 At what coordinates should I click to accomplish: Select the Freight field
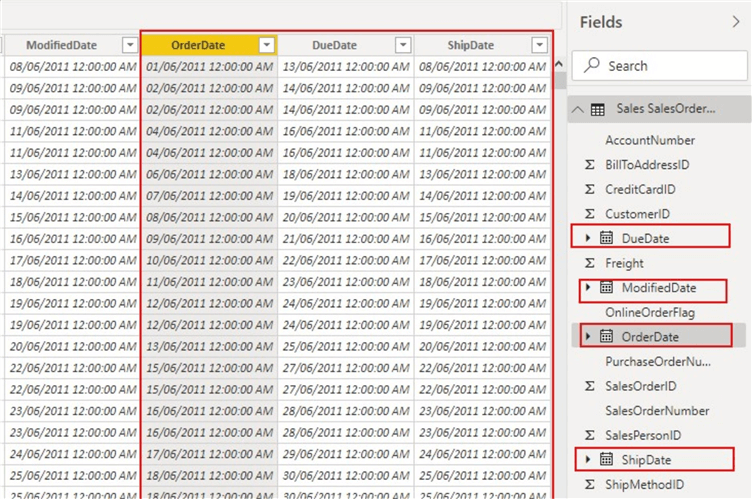click(624, 263)
